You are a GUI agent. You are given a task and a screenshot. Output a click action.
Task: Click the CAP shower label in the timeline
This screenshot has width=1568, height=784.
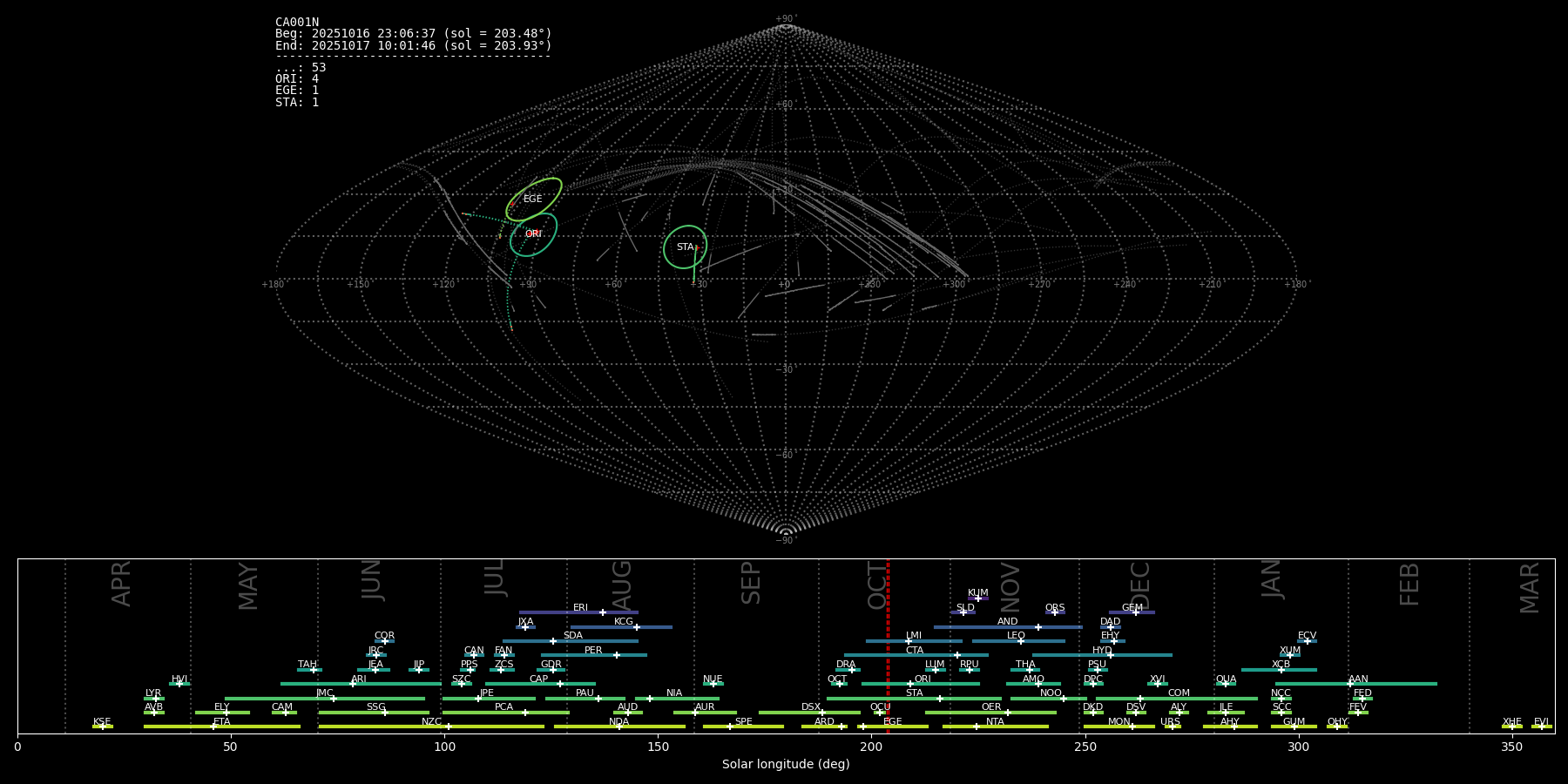tap(539, 679)
